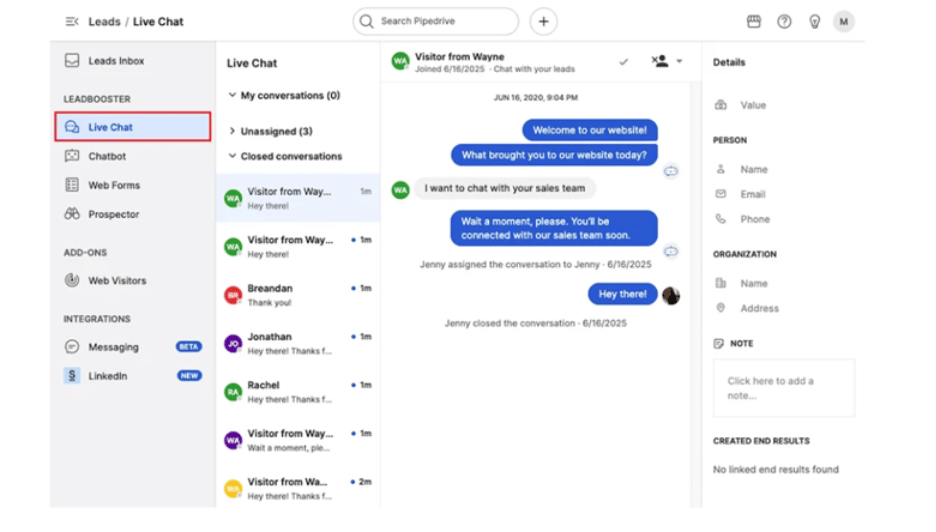Viewport: 936px width, 532px height.
Task: Open the conversation timed 2m
Action: coord(298,488)
